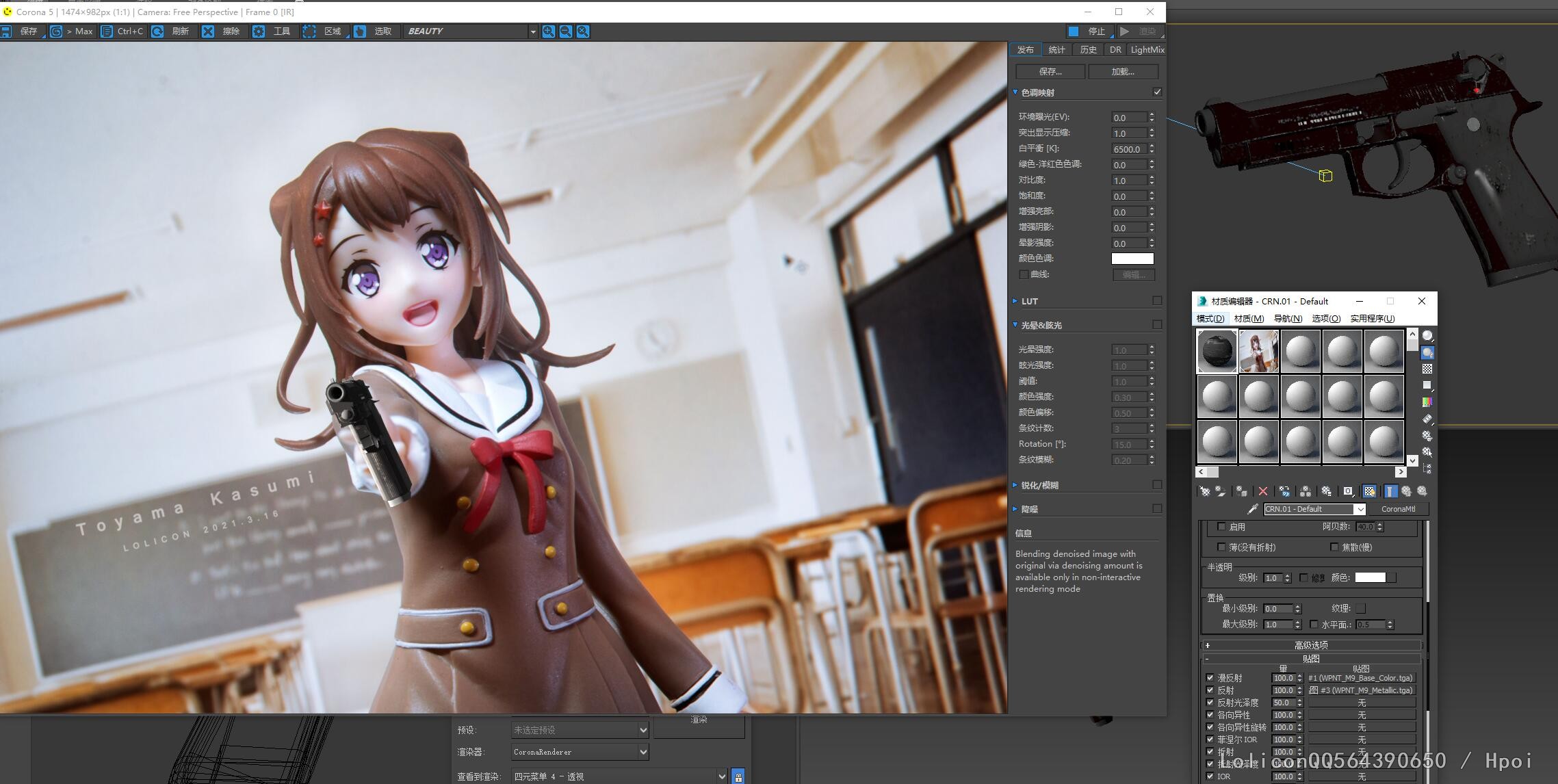Click the 颜色色调 white color swatch
1558x784 pixels.
pyautogui.click(x=1132, y=259)
